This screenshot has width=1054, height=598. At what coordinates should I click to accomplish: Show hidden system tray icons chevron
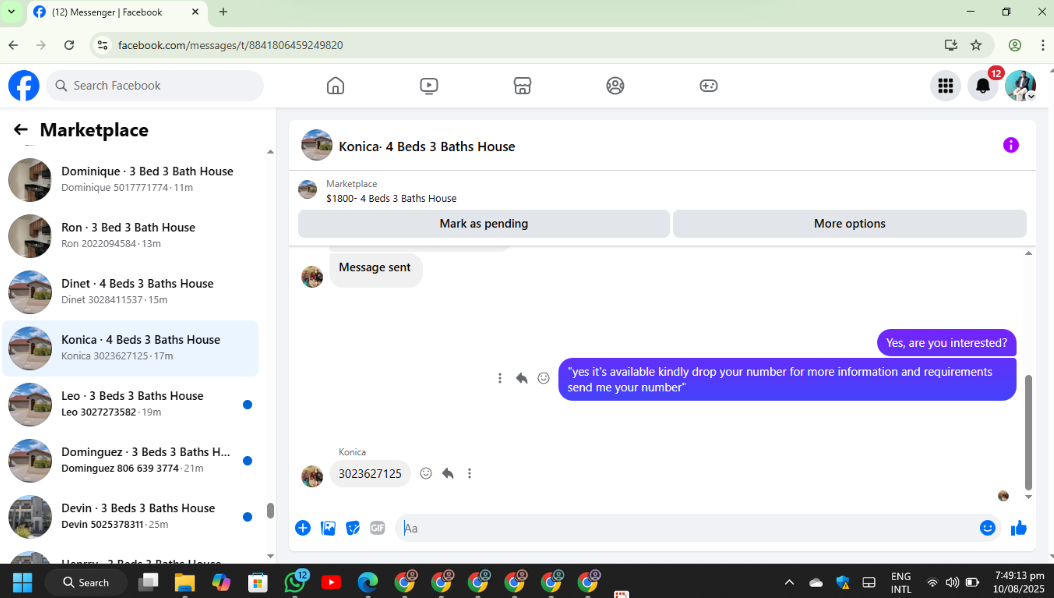coord(789,582)
